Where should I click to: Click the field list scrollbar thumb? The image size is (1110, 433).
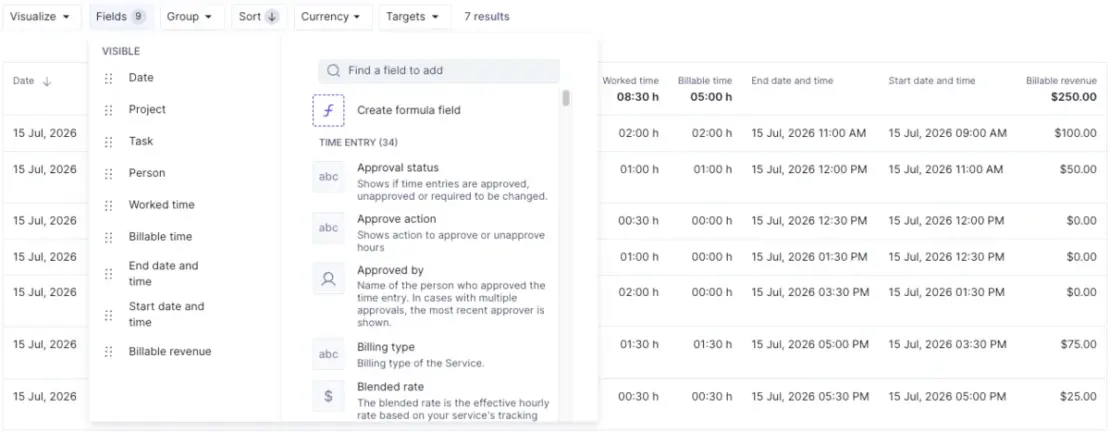point(566,98)
